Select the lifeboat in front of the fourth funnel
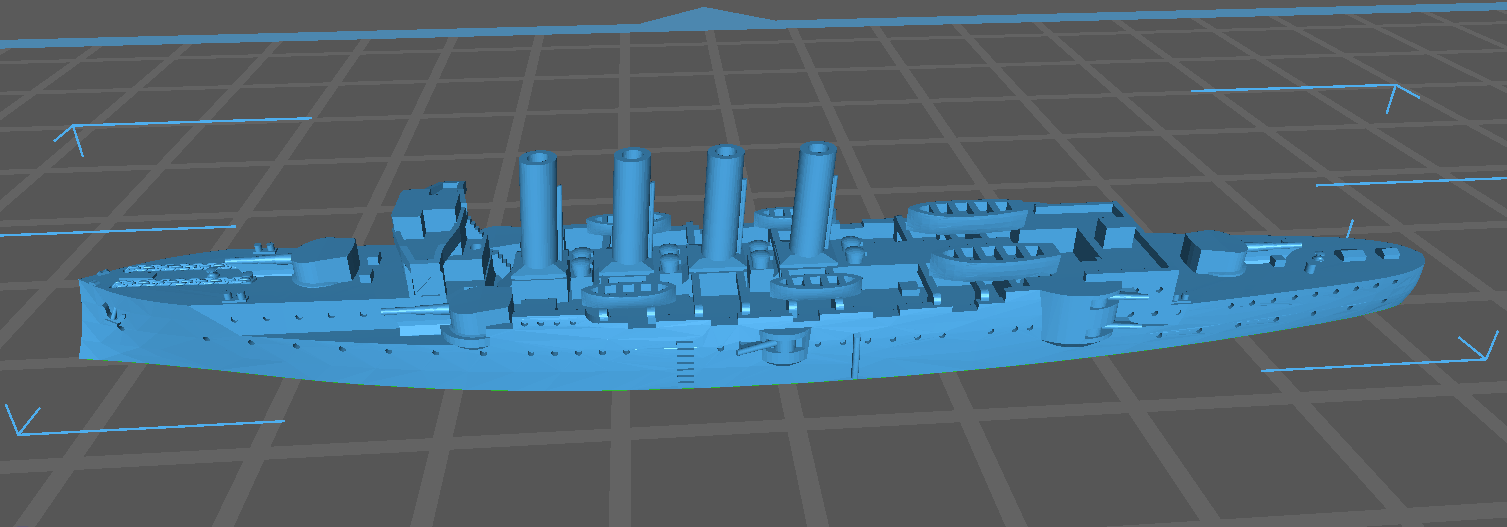Image resolution: width=1507 pixels, height=527 pixels. point(815,286)
